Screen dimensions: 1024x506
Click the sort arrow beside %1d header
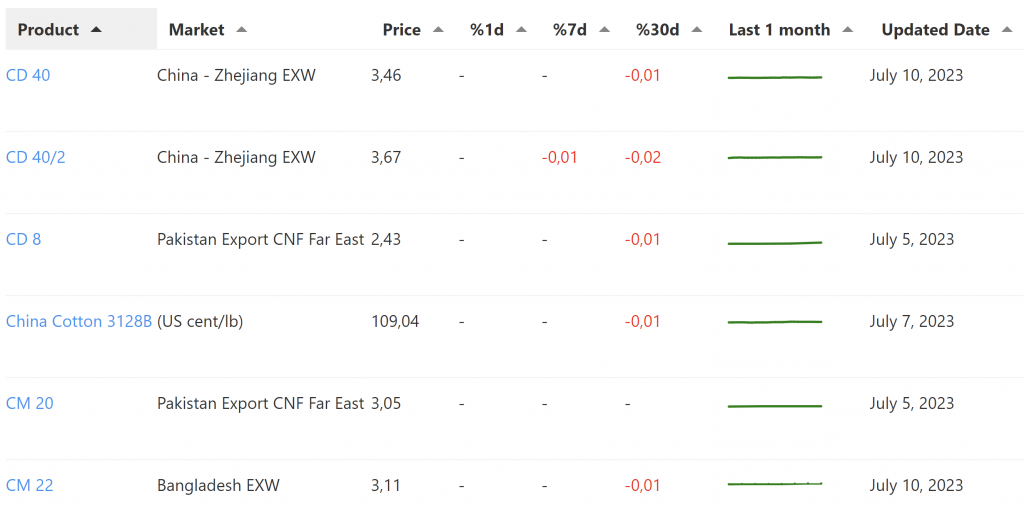coord(521,30)
